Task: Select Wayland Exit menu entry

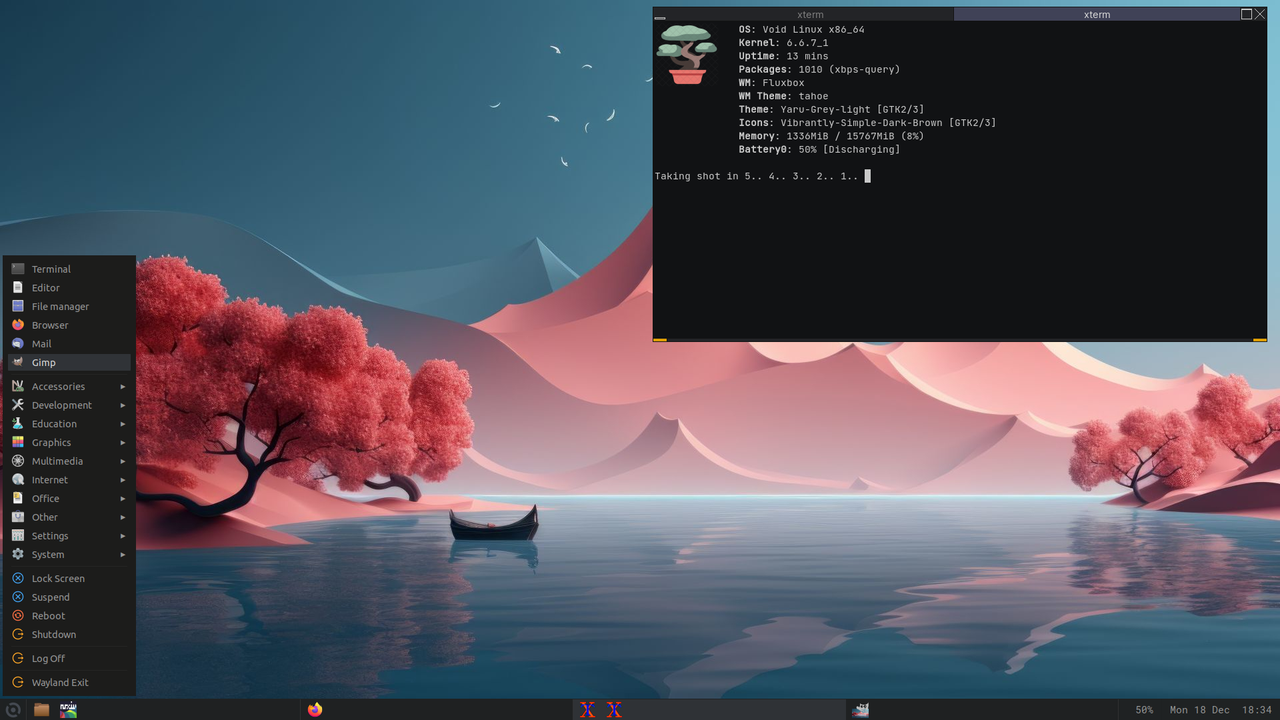Action: click(69, 682)
